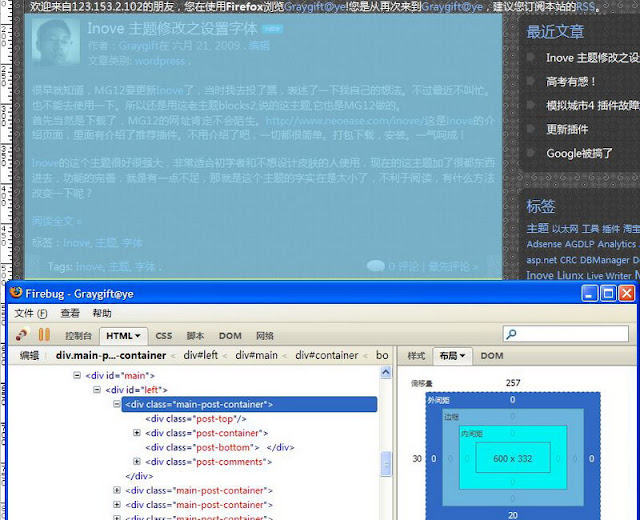Click the comment bubble icon beside 0 评论
Viewport: 640px width, 520px height.
(376, 266)
